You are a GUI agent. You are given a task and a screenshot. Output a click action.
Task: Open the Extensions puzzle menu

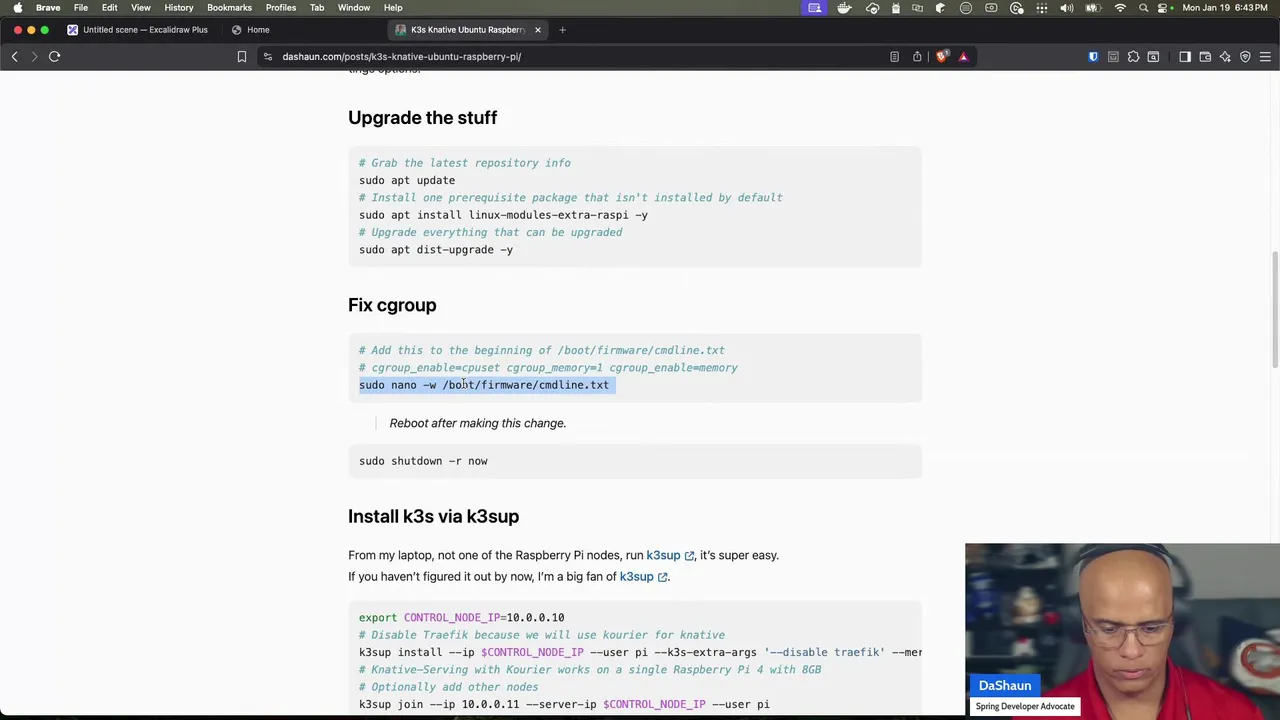click(x=1133, y=57)
